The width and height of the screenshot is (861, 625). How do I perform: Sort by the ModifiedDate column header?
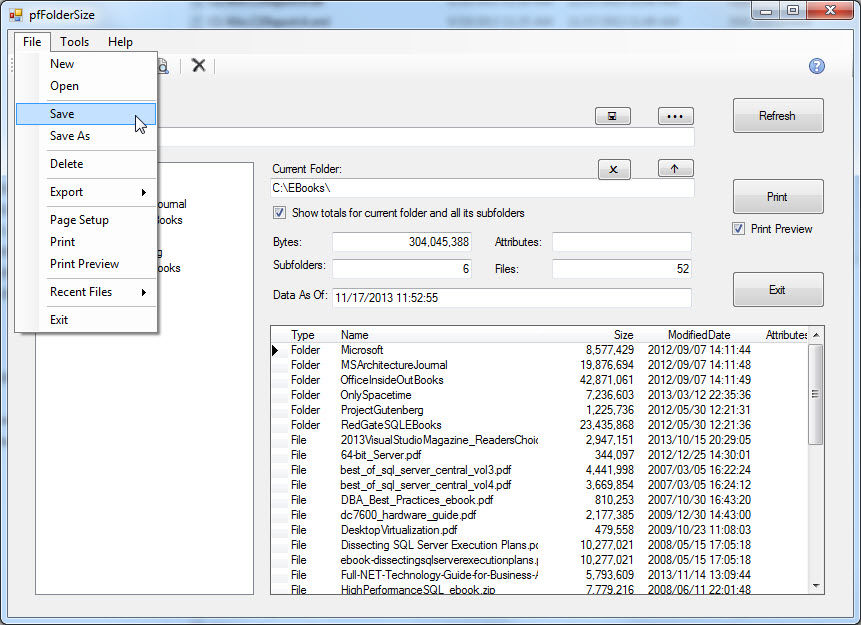pos(699,335)
